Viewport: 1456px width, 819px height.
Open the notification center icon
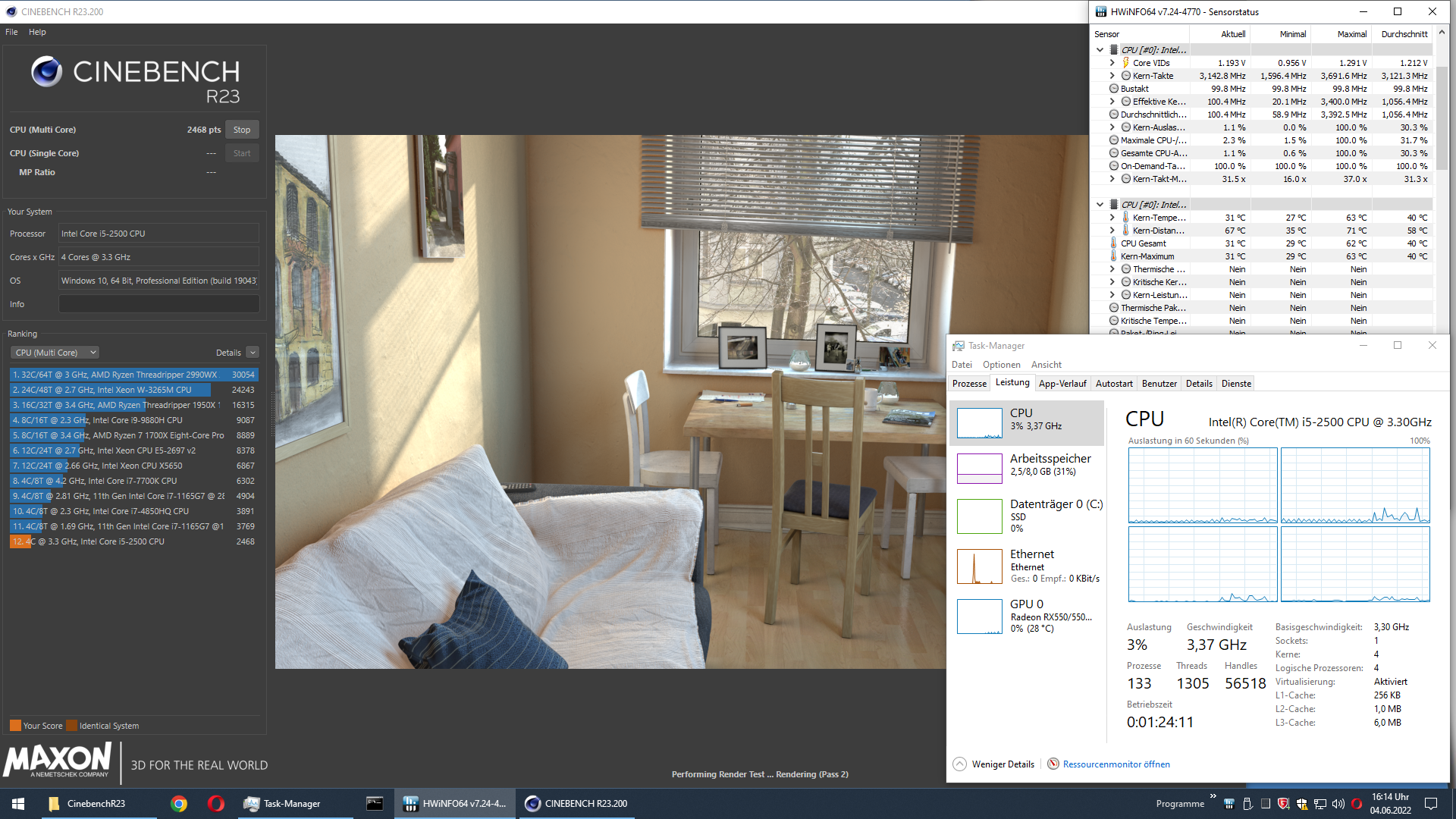(x=1431, y=804)
